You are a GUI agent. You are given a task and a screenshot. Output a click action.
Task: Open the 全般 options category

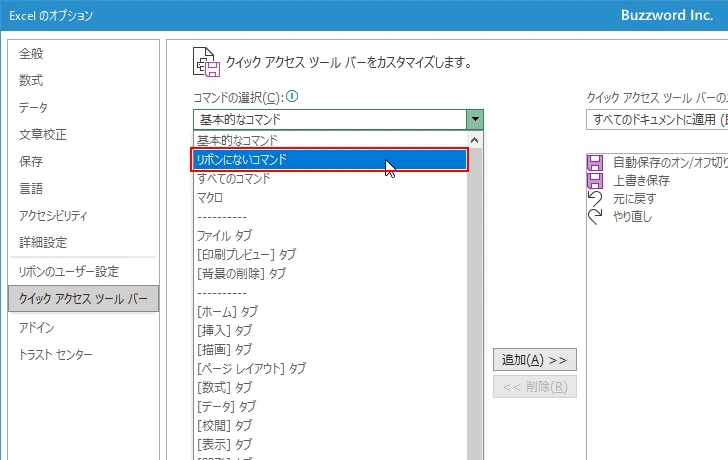84,54
